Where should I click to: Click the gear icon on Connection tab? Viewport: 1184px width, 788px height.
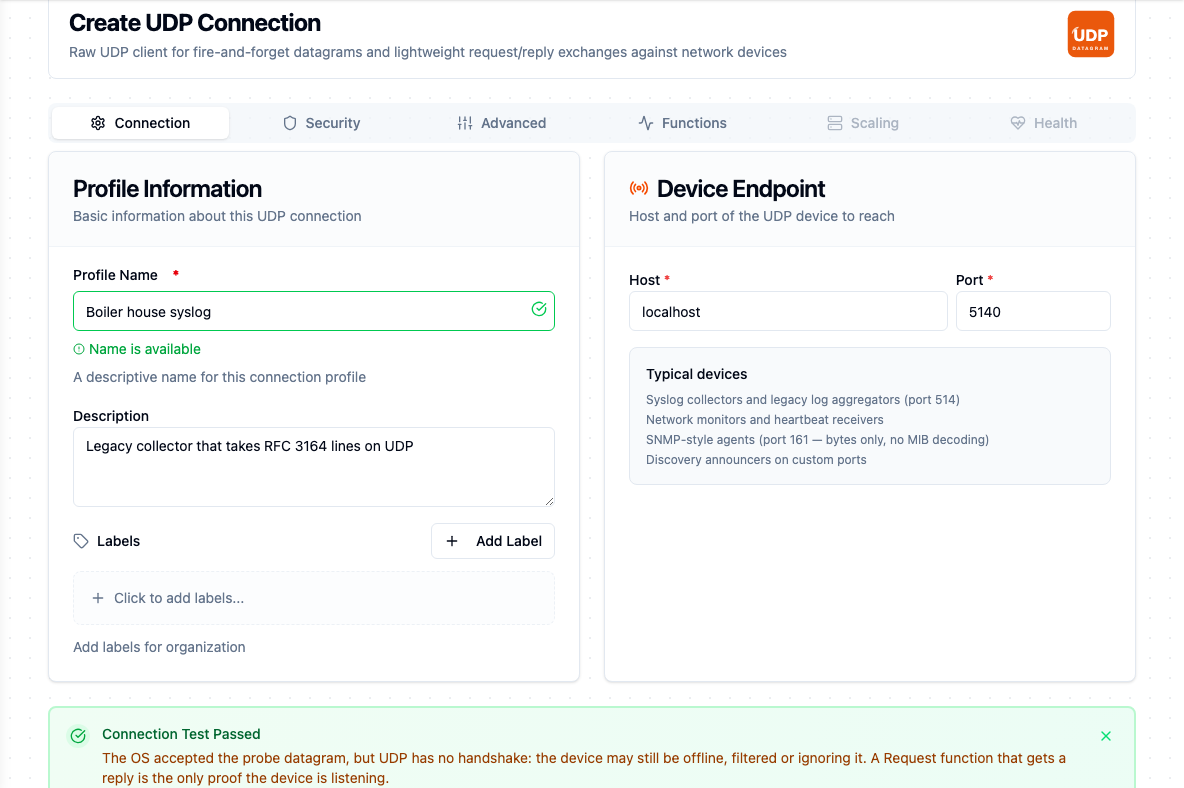pos(98,123)
